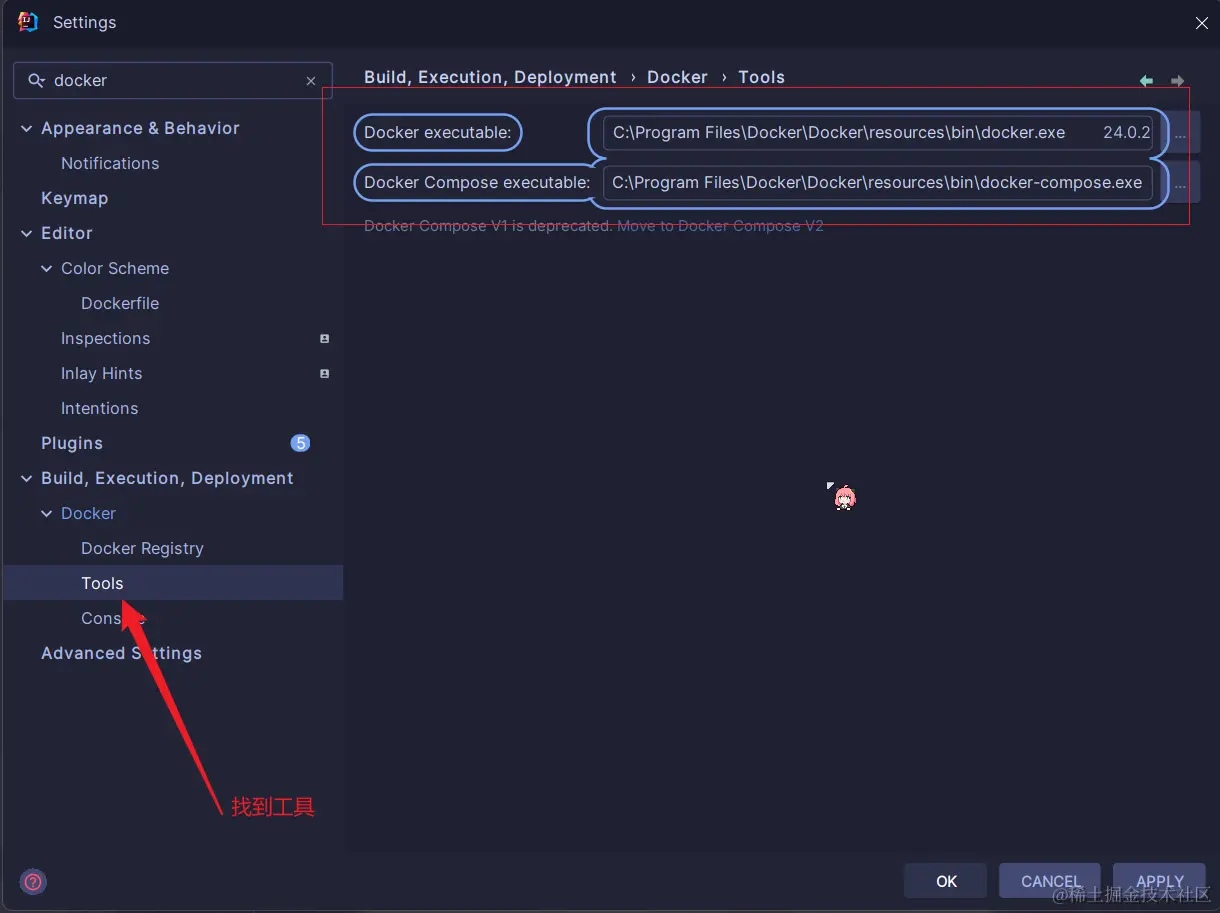Click Docker in the breadcrumb path
1220x913 pixels.
(677, 77)
